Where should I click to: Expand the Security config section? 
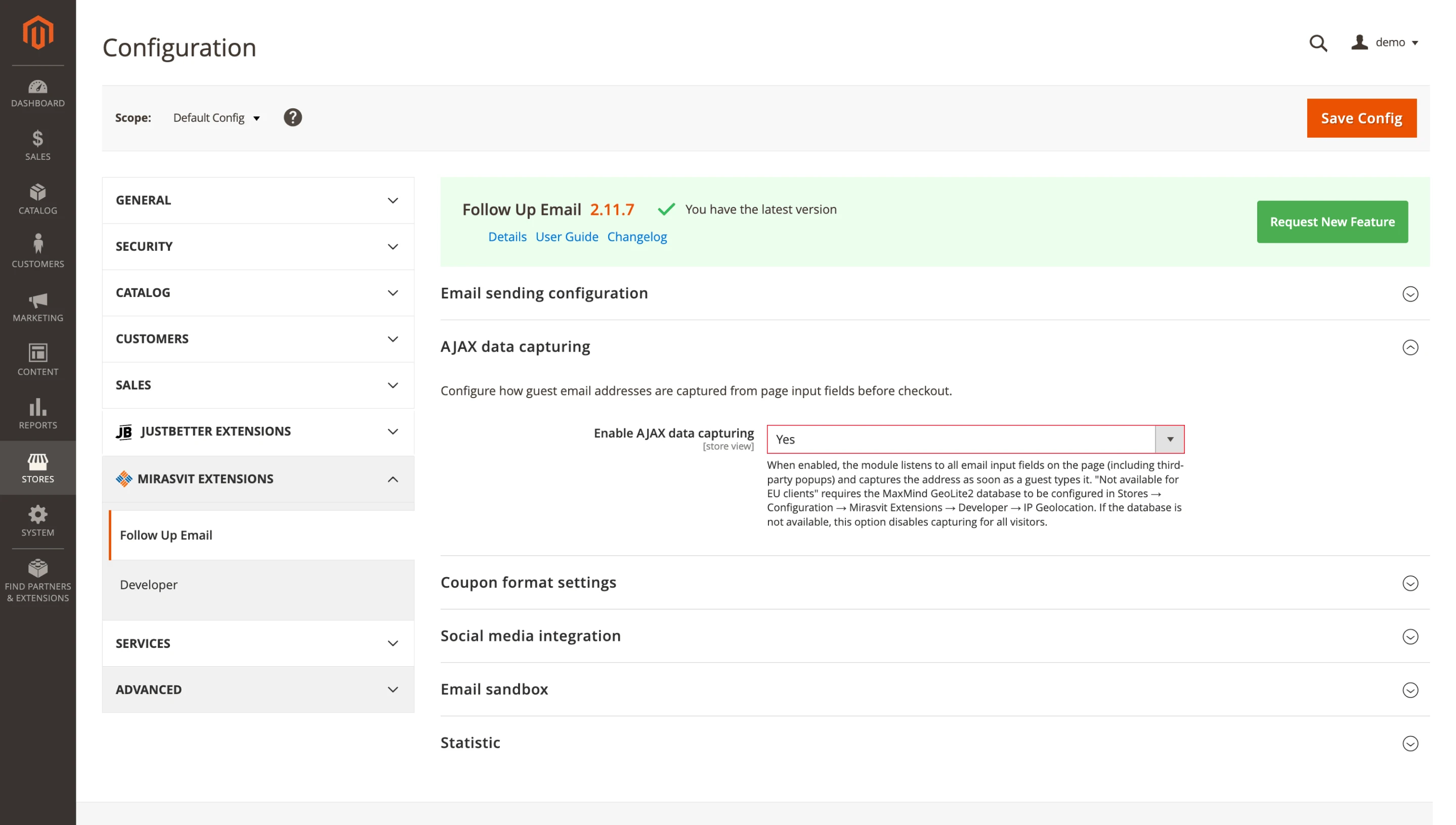pyautogui.click(x=258, y=246)
